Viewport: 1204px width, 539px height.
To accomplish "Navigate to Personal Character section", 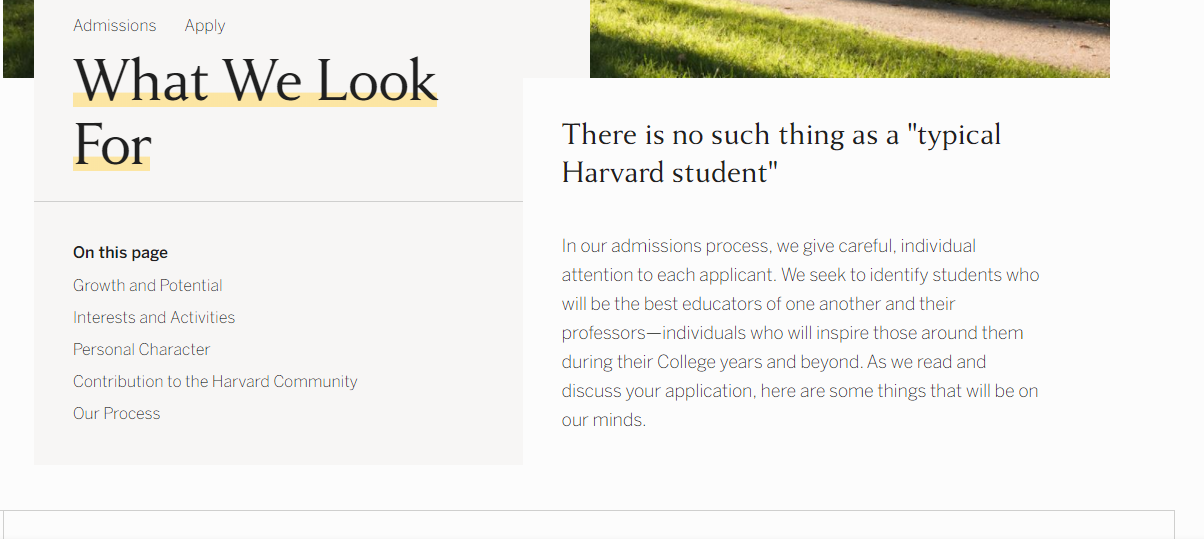I will tap(141, 349).
